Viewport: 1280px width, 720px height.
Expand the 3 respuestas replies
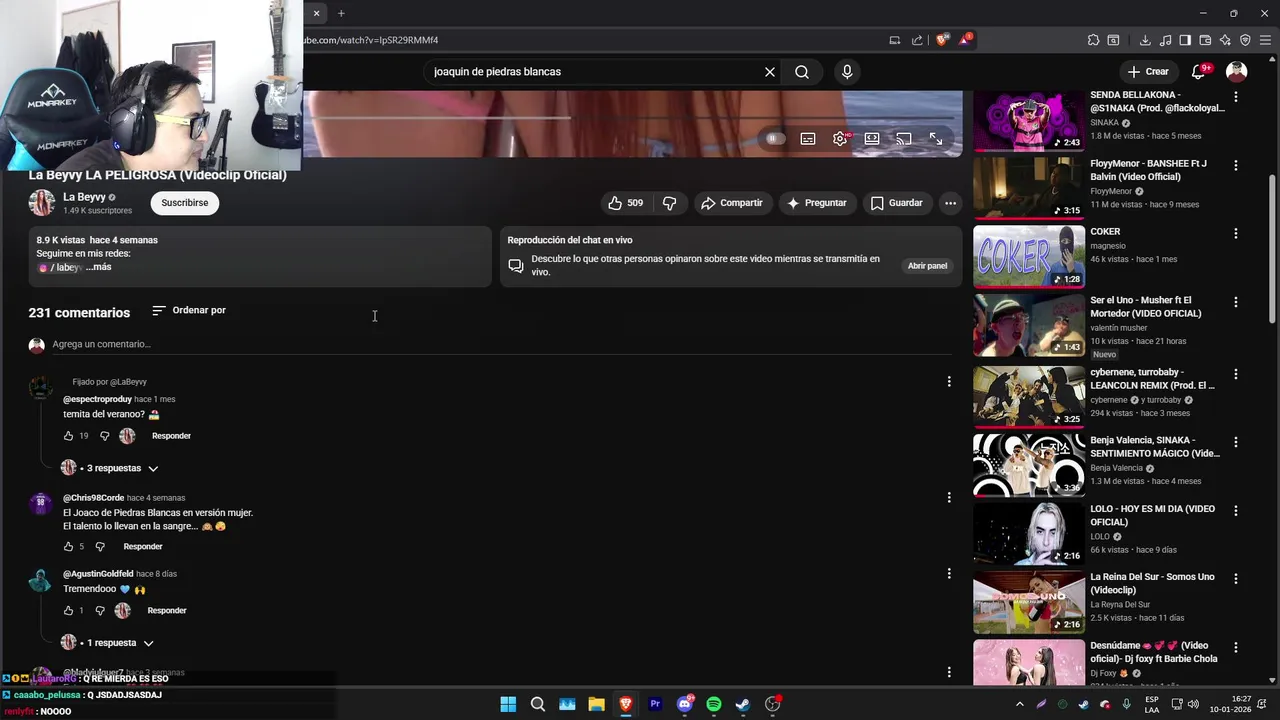pos(113,468)
